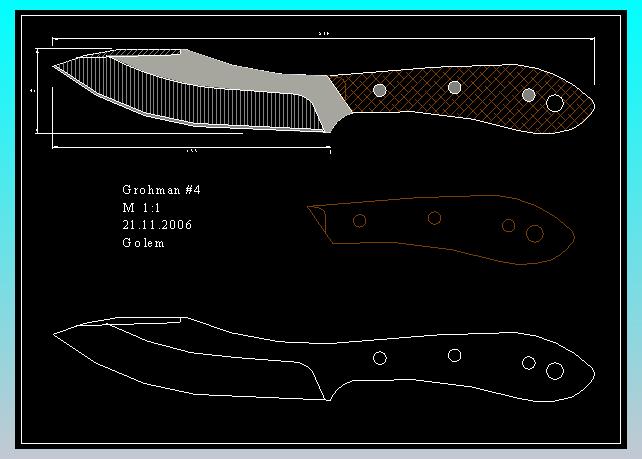This screenshot has height=459, width=642.
Task: Pick the large hole in the brown handle scale outline
Action: pos(534,233)
